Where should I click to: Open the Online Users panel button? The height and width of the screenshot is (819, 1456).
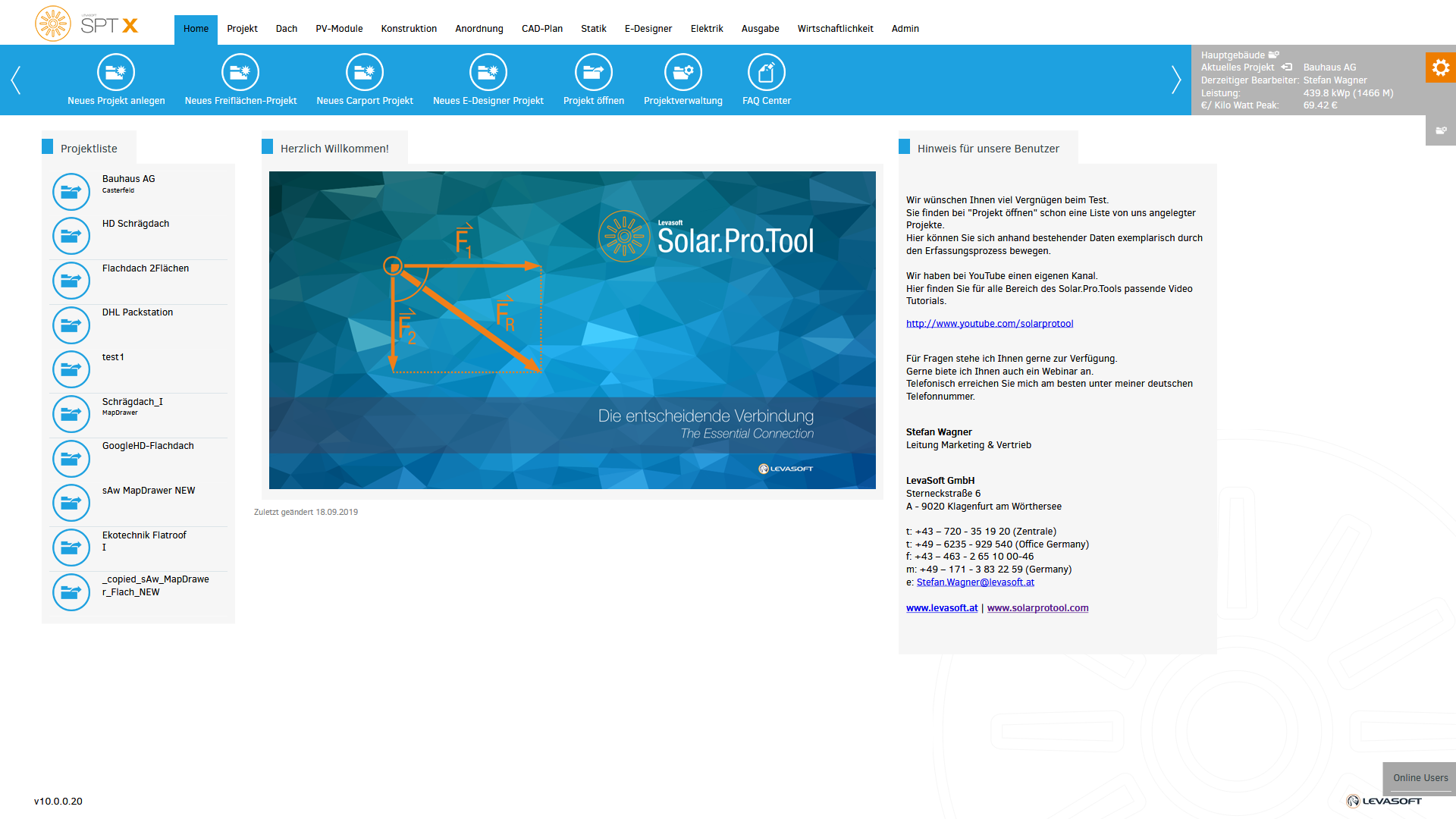click(x=1420, y=778)
